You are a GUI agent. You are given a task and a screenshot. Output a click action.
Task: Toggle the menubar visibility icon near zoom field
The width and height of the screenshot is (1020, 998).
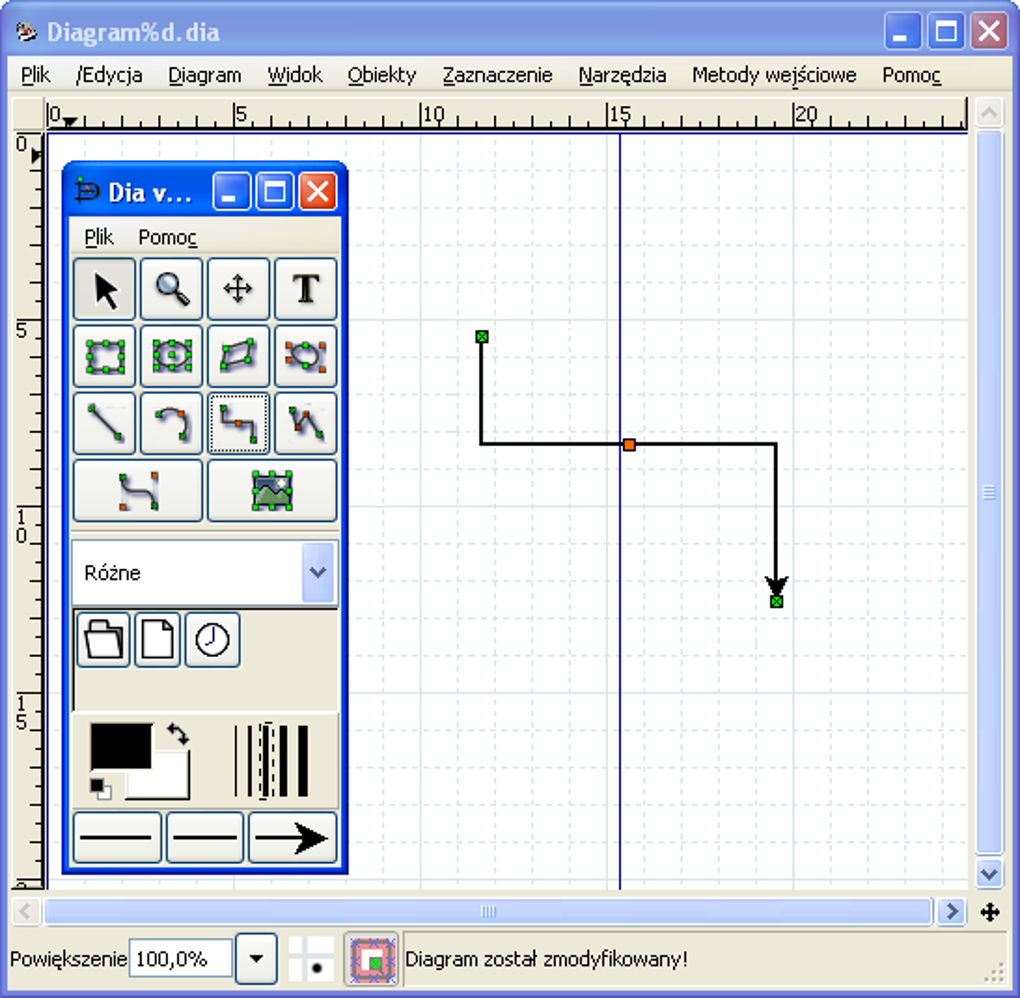click(x=370, y=958)
